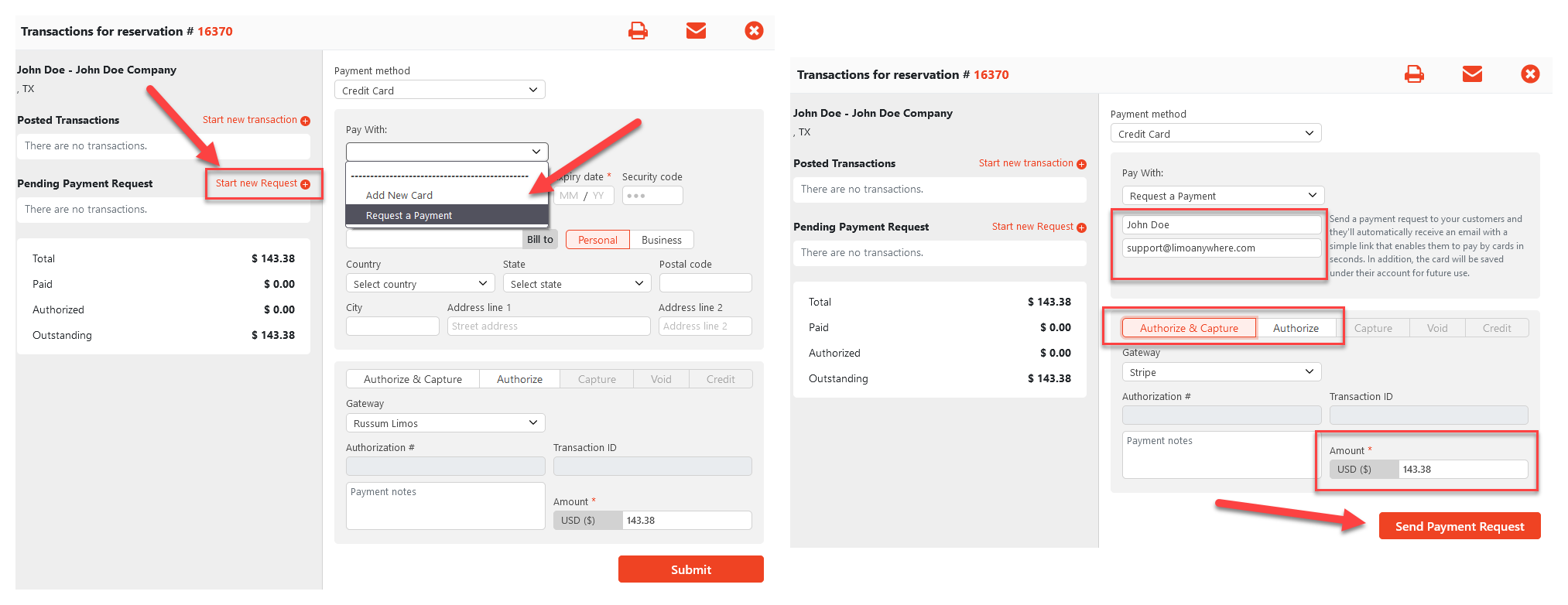Image resolution: width=1568 pixels, height=605 pixels.
Task: Close the right transactions panel with red X
Action: (1530, 74)
